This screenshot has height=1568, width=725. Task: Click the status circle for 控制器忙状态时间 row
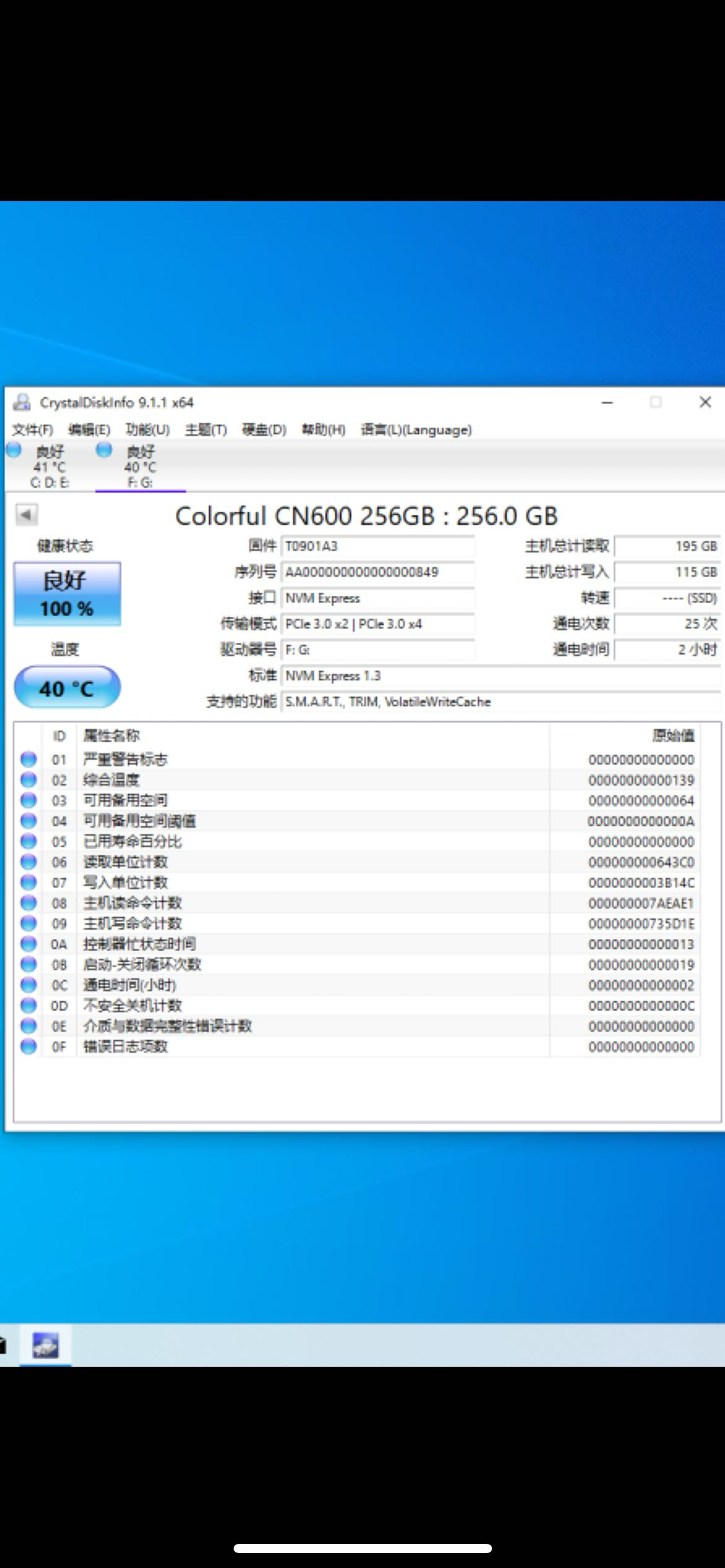pyautogui.click(x=29, y=944)
